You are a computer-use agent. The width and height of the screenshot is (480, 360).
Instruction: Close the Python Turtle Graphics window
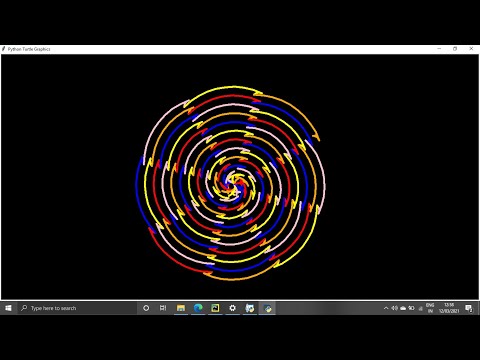click(471, 49)
